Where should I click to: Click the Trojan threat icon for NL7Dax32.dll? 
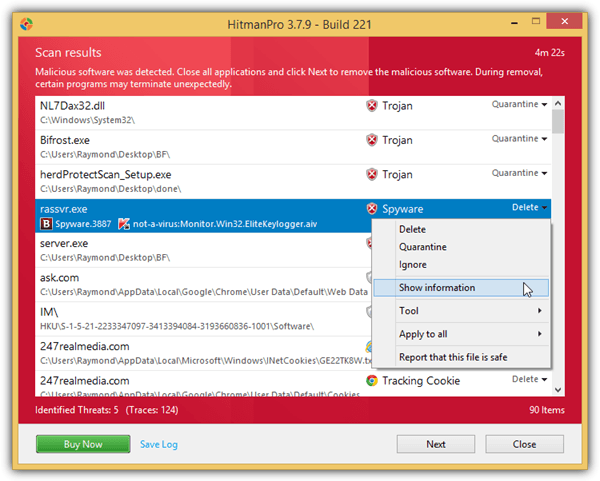[x=371, y=105]
